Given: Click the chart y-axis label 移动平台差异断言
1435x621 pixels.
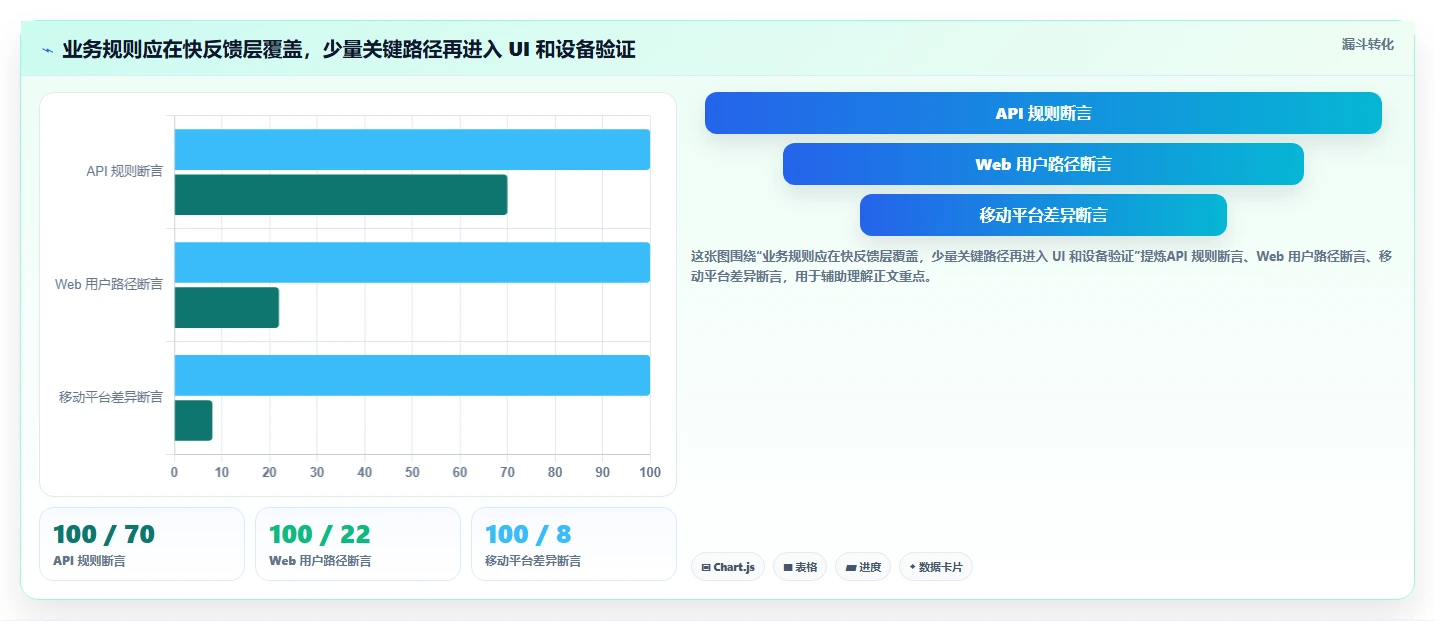Looking at the screenshot, I should [x=111, y=398].
